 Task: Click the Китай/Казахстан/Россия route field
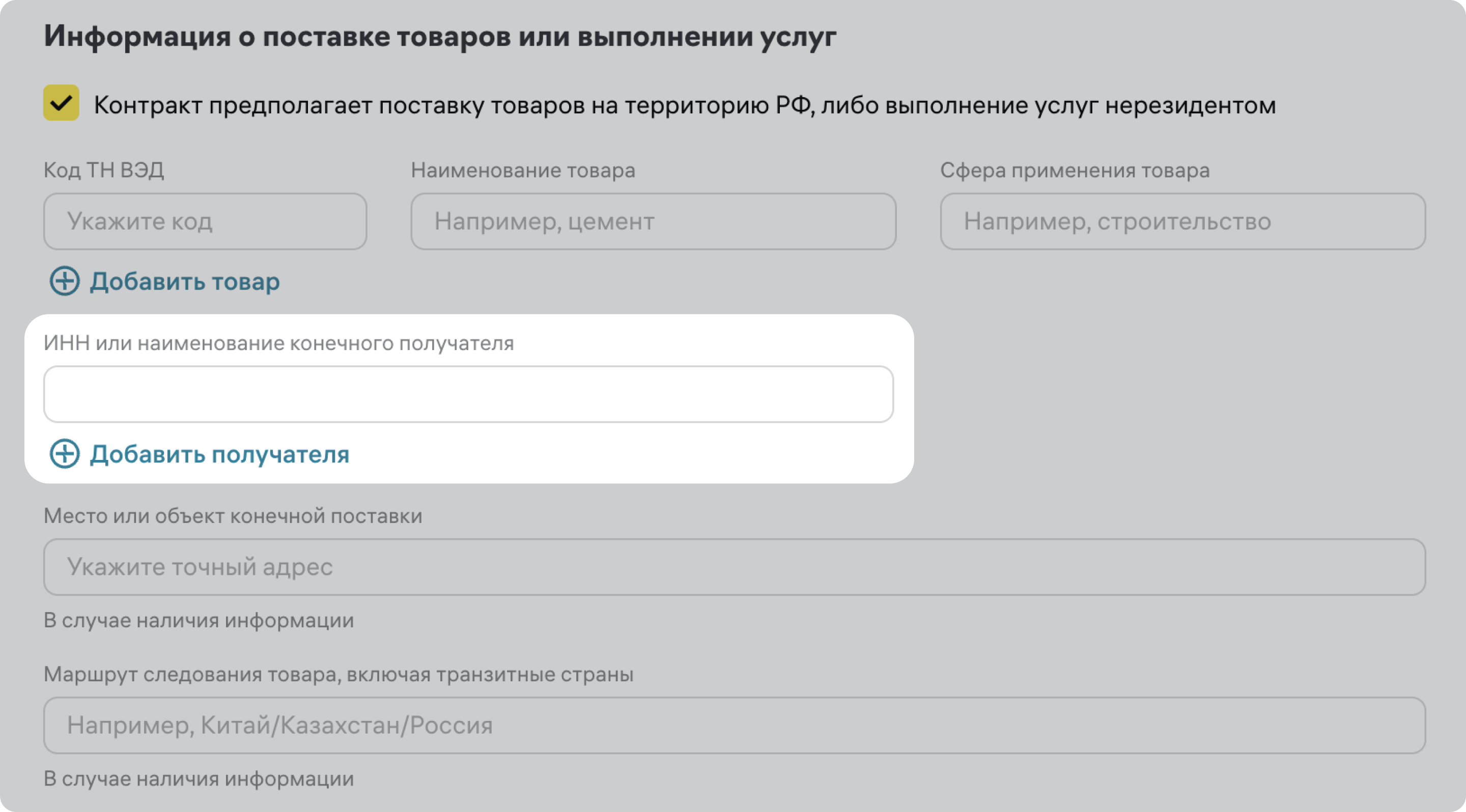coord(734,725)
